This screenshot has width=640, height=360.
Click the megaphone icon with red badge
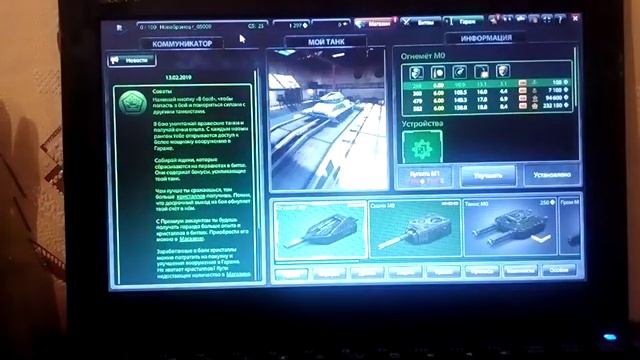tap(493, 20)
